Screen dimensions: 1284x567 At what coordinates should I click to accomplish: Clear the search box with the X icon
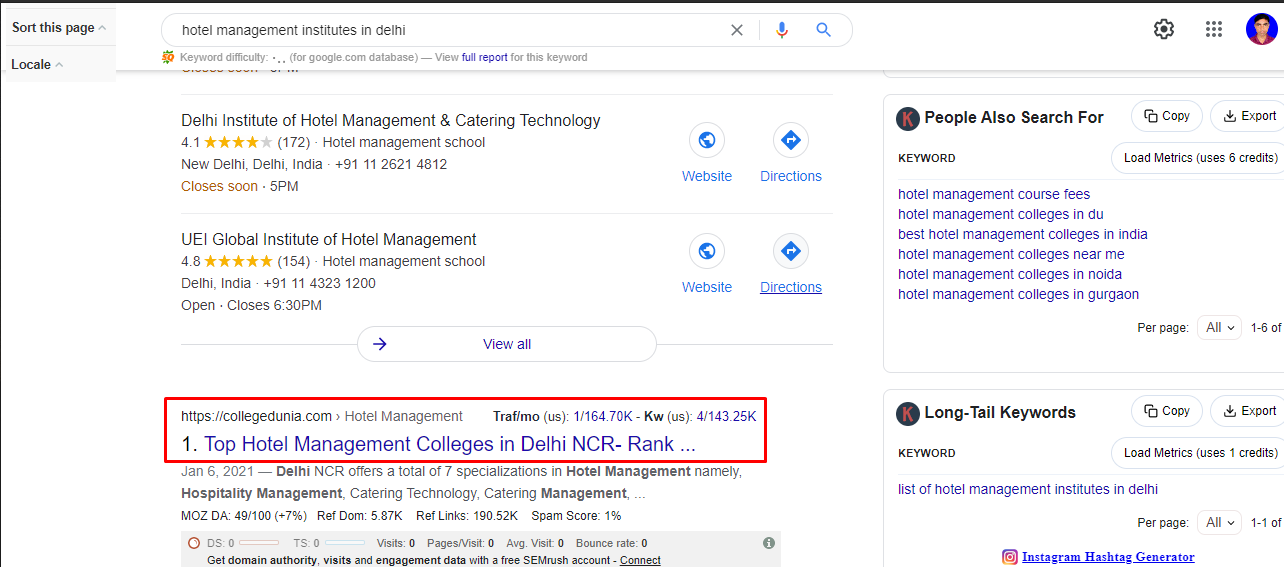737,30
